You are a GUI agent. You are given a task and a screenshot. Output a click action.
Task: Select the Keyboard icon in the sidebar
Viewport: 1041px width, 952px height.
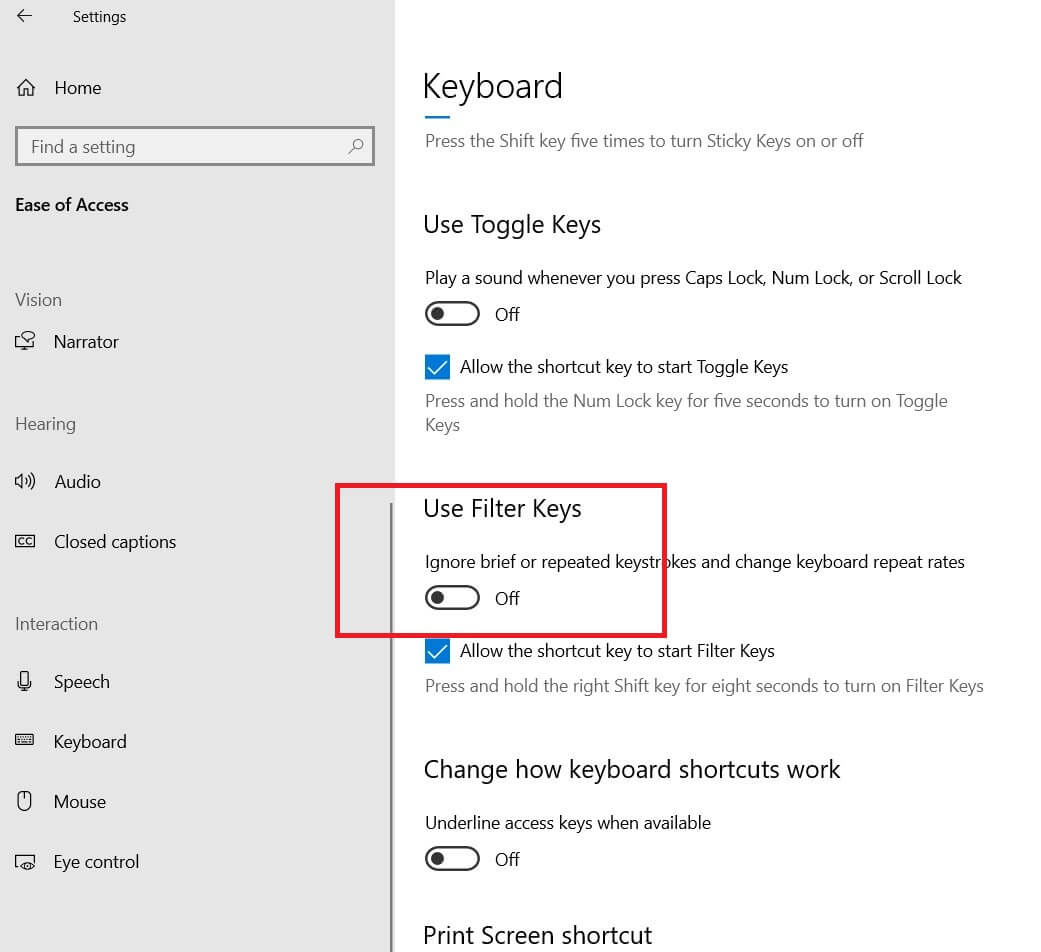coord(26,741)
